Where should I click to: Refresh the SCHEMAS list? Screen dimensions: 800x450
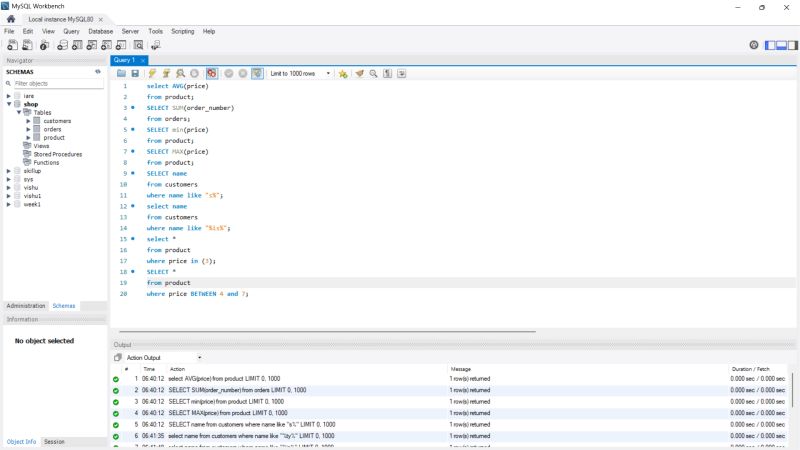pos(97,72)
